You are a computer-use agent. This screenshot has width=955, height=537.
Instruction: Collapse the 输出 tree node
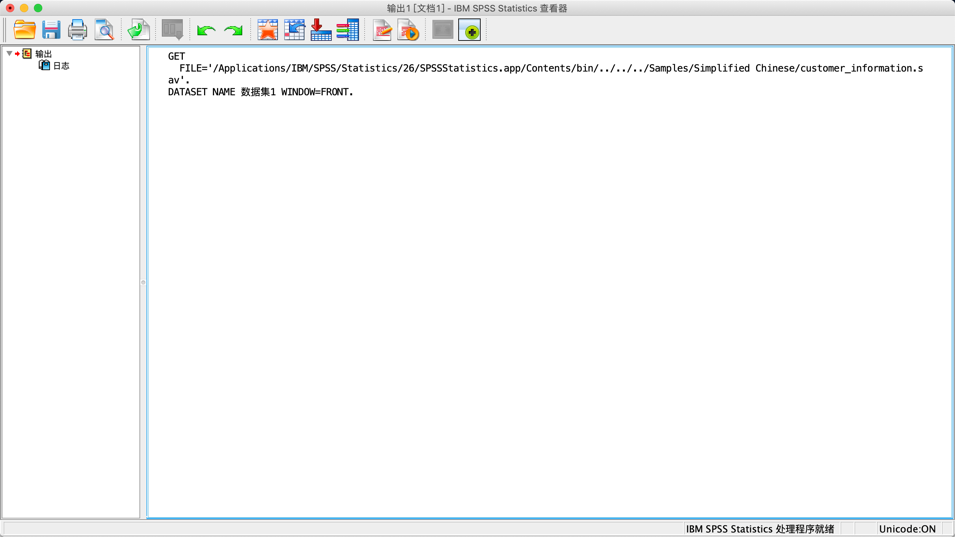(x=9, y=54)
